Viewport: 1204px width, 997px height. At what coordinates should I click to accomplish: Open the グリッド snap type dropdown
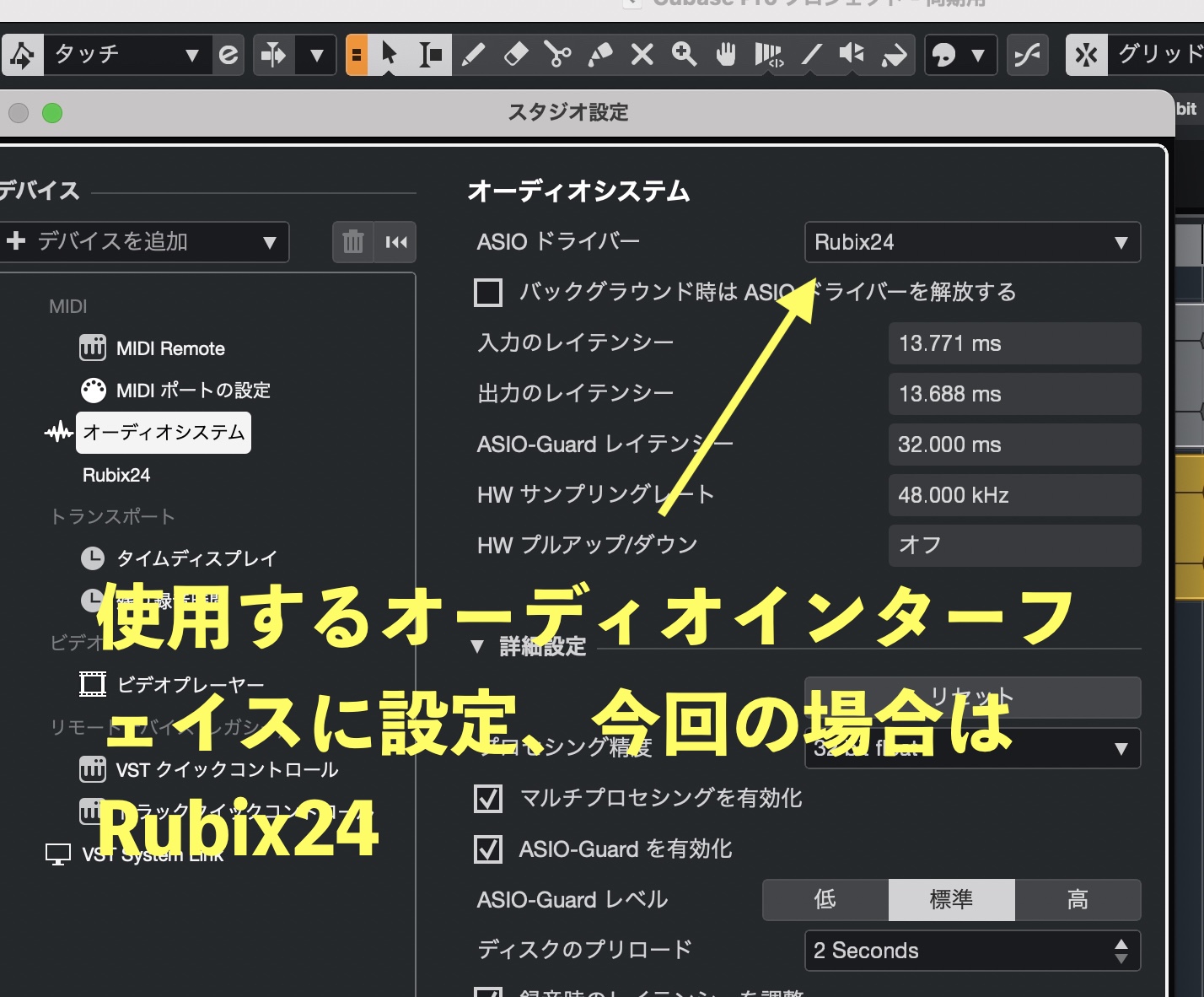pos(1157,56)
